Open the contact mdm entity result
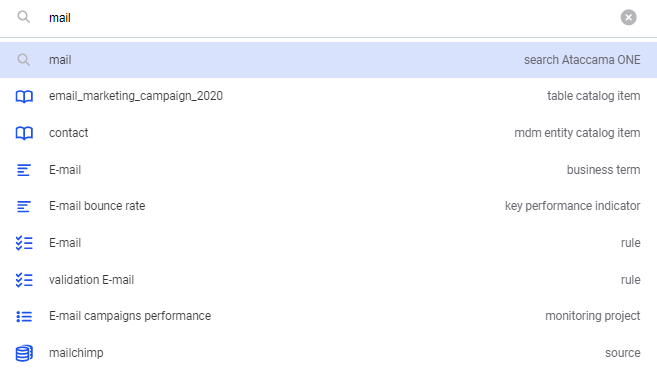Image resolution: width=657 pixels, height=374 pixels. point(328,133)
